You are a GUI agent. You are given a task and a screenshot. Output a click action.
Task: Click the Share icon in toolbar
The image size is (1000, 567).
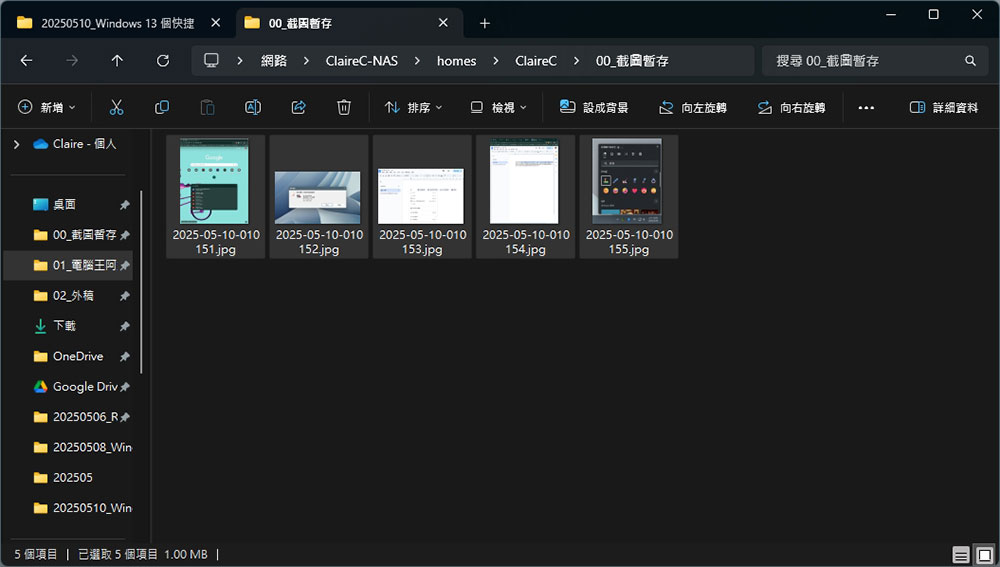pos(298,107)
